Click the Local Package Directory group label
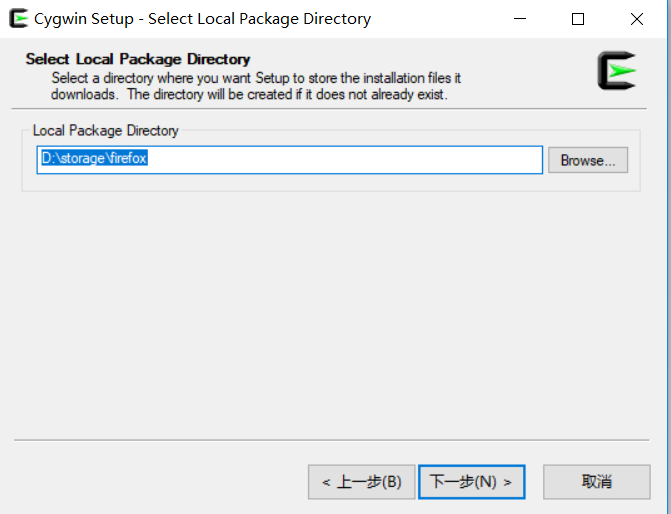Screen dimensions: 671x514 click(106, 131)
